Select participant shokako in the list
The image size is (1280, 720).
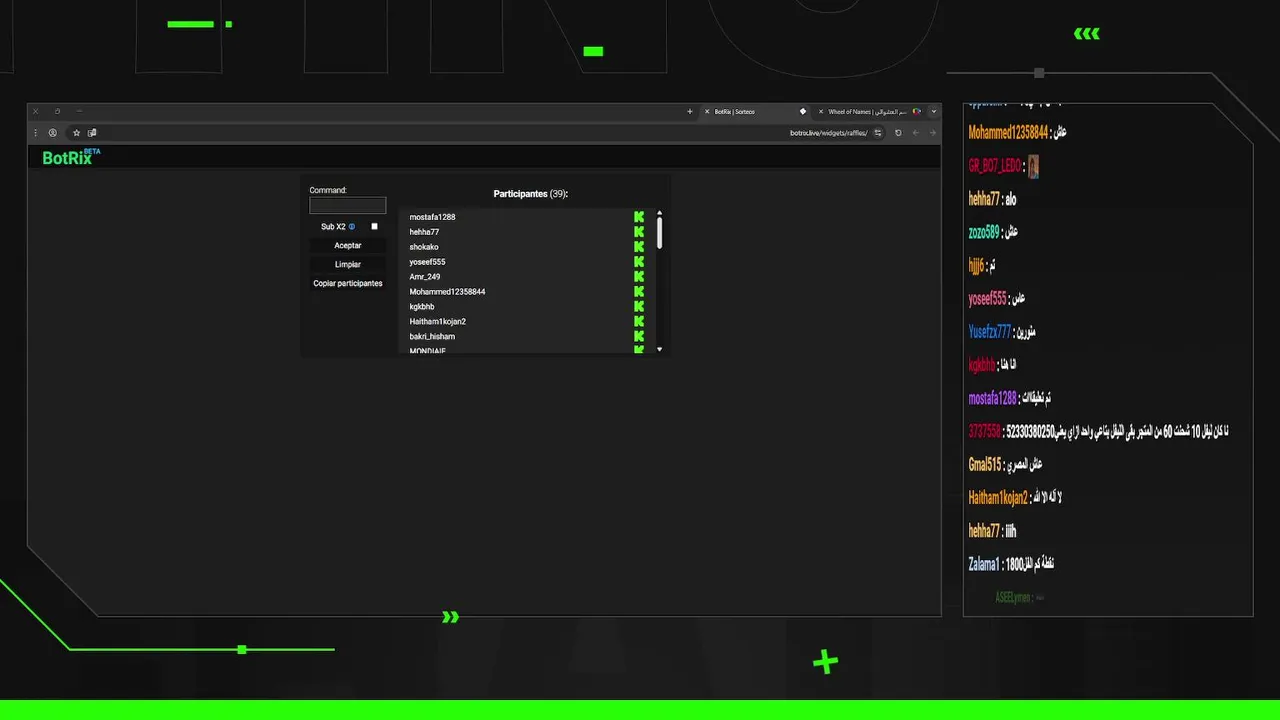coord(424,247)
